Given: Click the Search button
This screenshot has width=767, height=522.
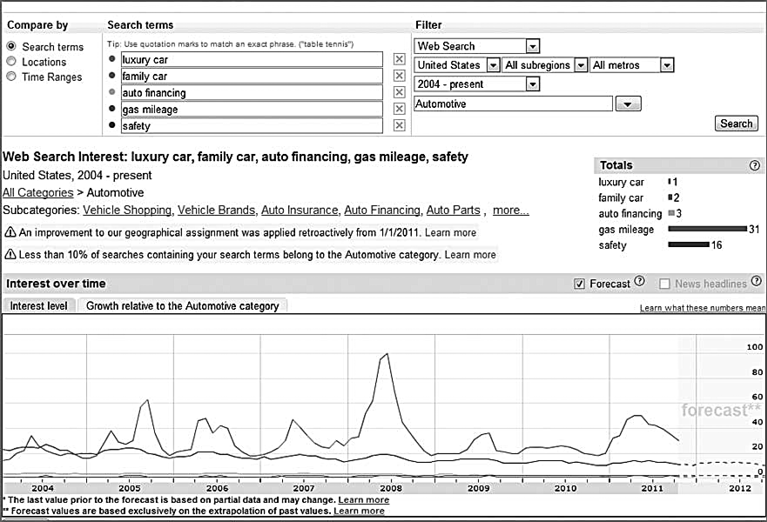Looking at the screenshot, I should point(736,123).
